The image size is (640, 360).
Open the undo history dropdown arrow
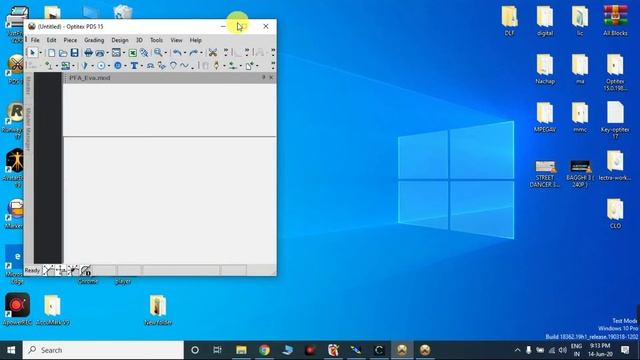point(185,53)
